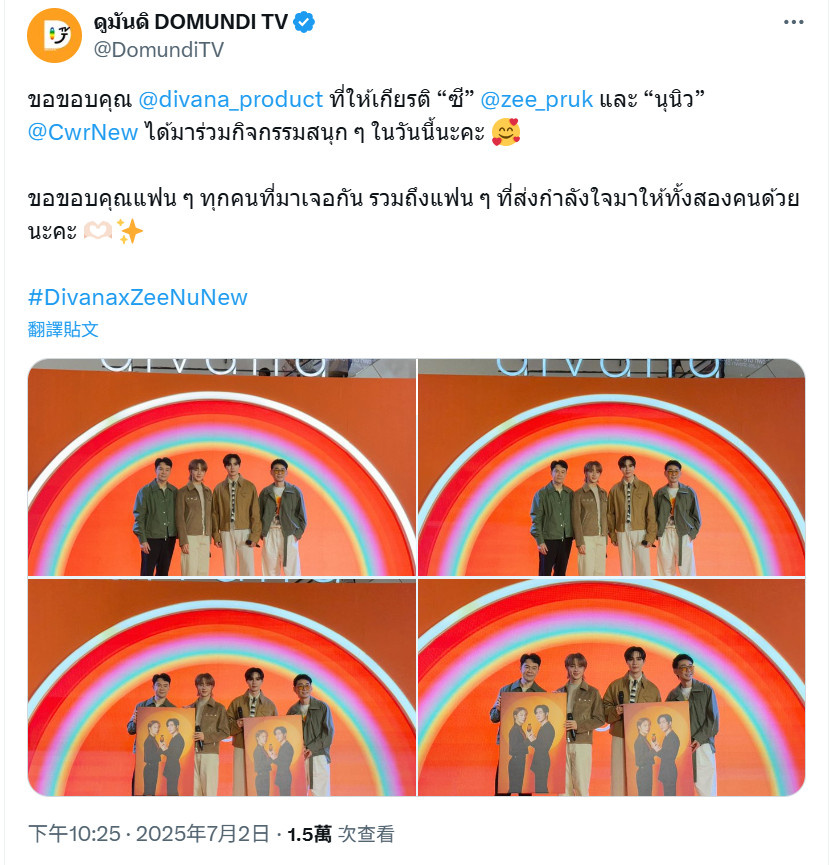Image resolution: width=830 pixels, height=865 pixels.
Task: Click the 1.5萬 view count
Action: (309, 834)
